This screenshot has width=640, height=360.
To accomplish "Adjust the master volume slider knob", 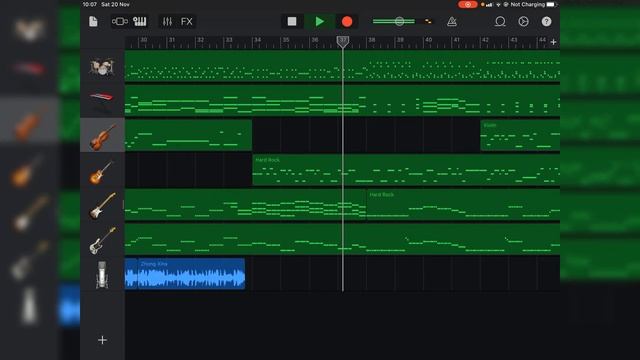I will 400,21.
